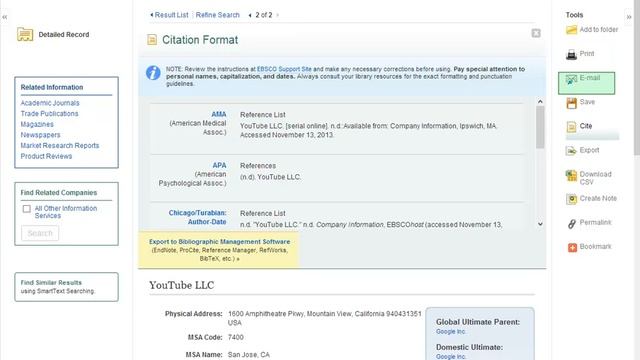Click Add to folder text link
This screenshot has width=640, height=360.
point(599,30)
